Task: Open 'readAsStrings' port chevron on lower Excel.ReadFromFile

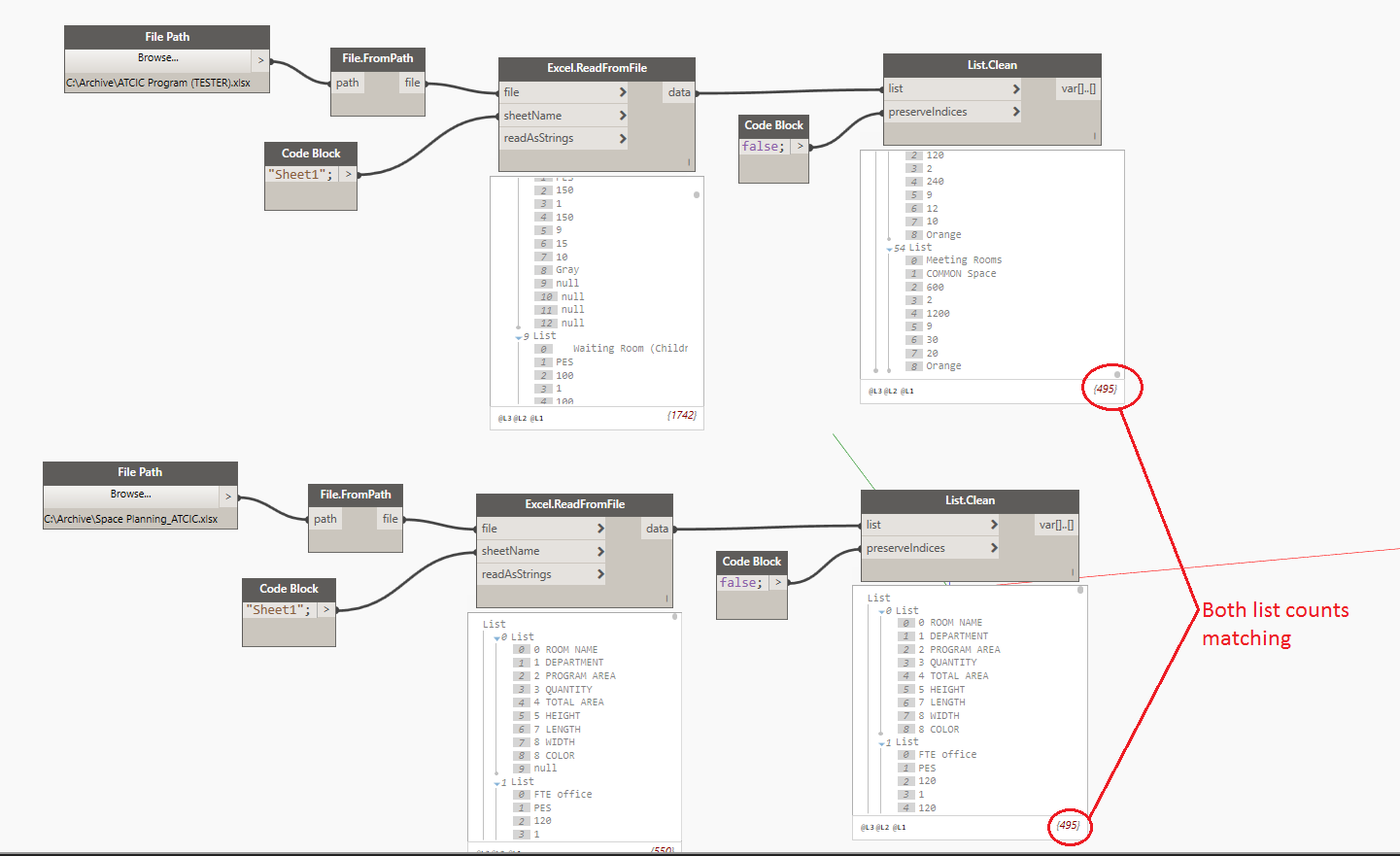Action: click(x=600, y=575)
